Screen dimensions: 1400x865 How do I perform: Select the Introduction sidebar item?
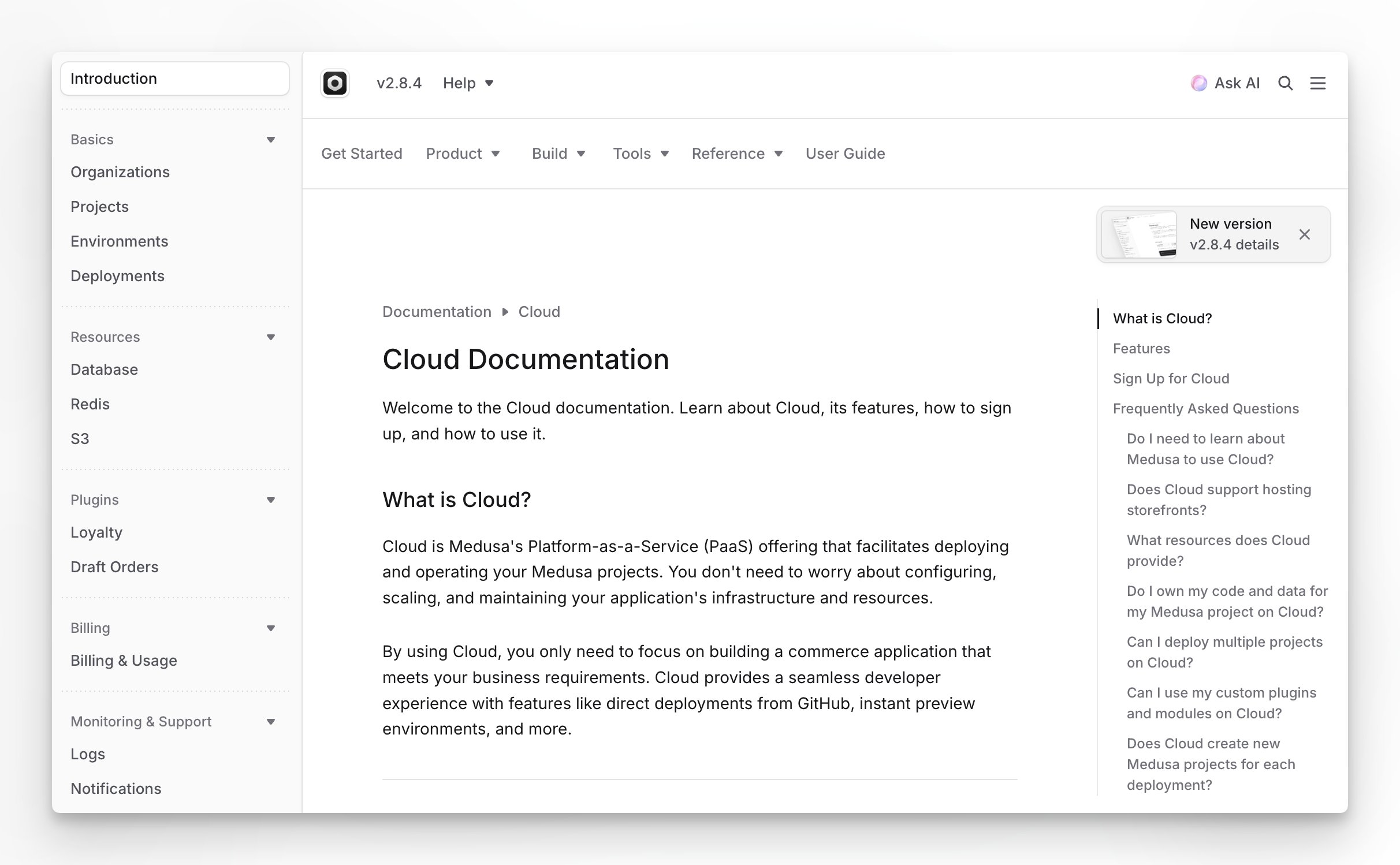point(175,79)
